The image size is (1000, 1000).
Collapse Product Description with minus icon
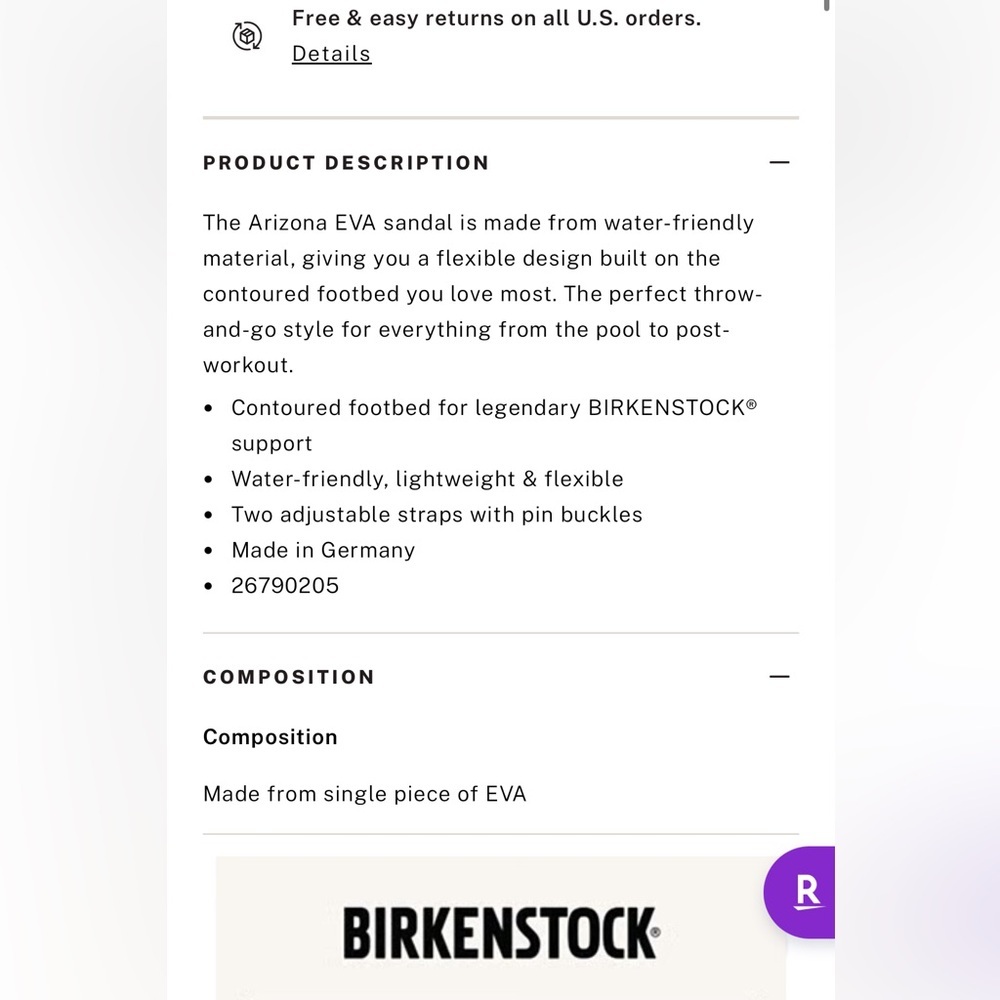[x=779, y=163]
